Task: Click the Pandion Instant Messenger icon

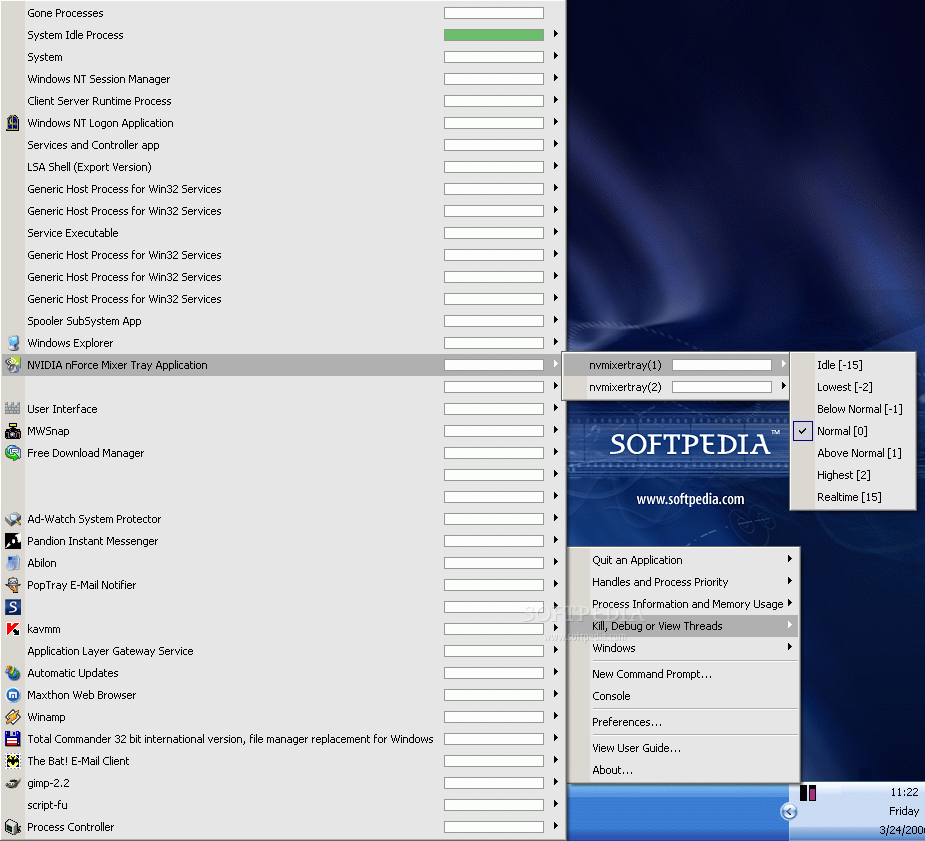Action: [x=12, y=541]
